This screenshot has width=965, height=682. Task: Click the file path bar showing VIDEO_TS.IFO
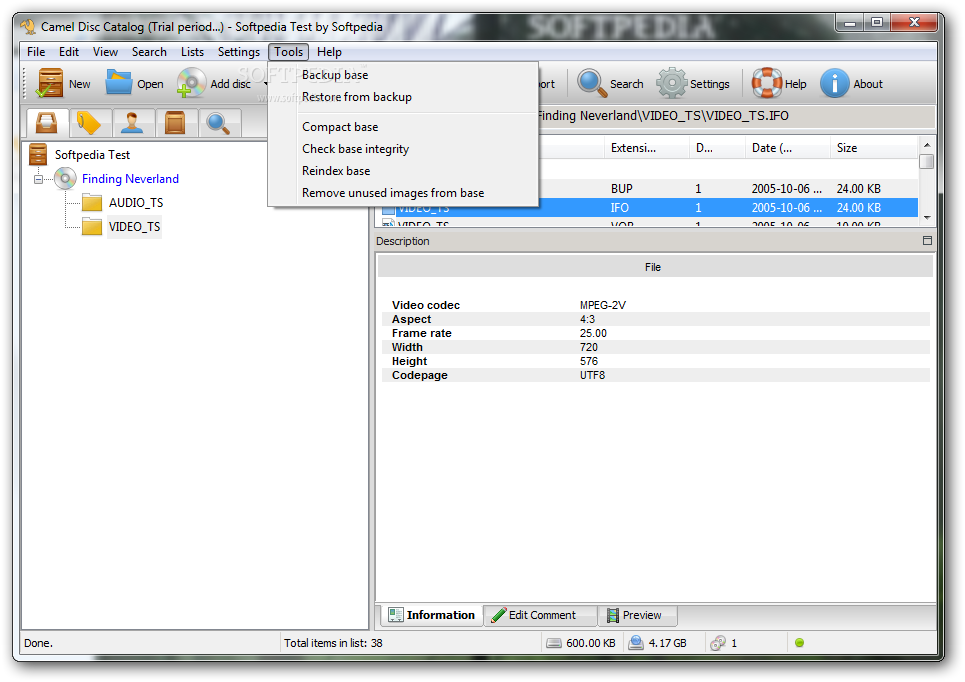(x=735, y=116)
